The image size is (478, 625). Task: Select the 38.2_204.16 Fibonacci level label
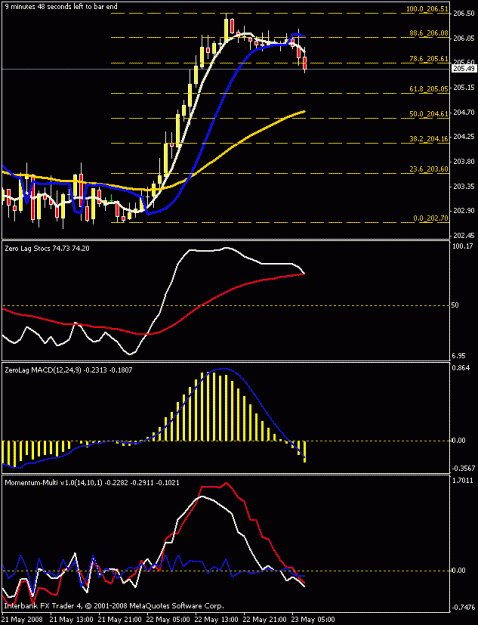(x=429, y=139)
